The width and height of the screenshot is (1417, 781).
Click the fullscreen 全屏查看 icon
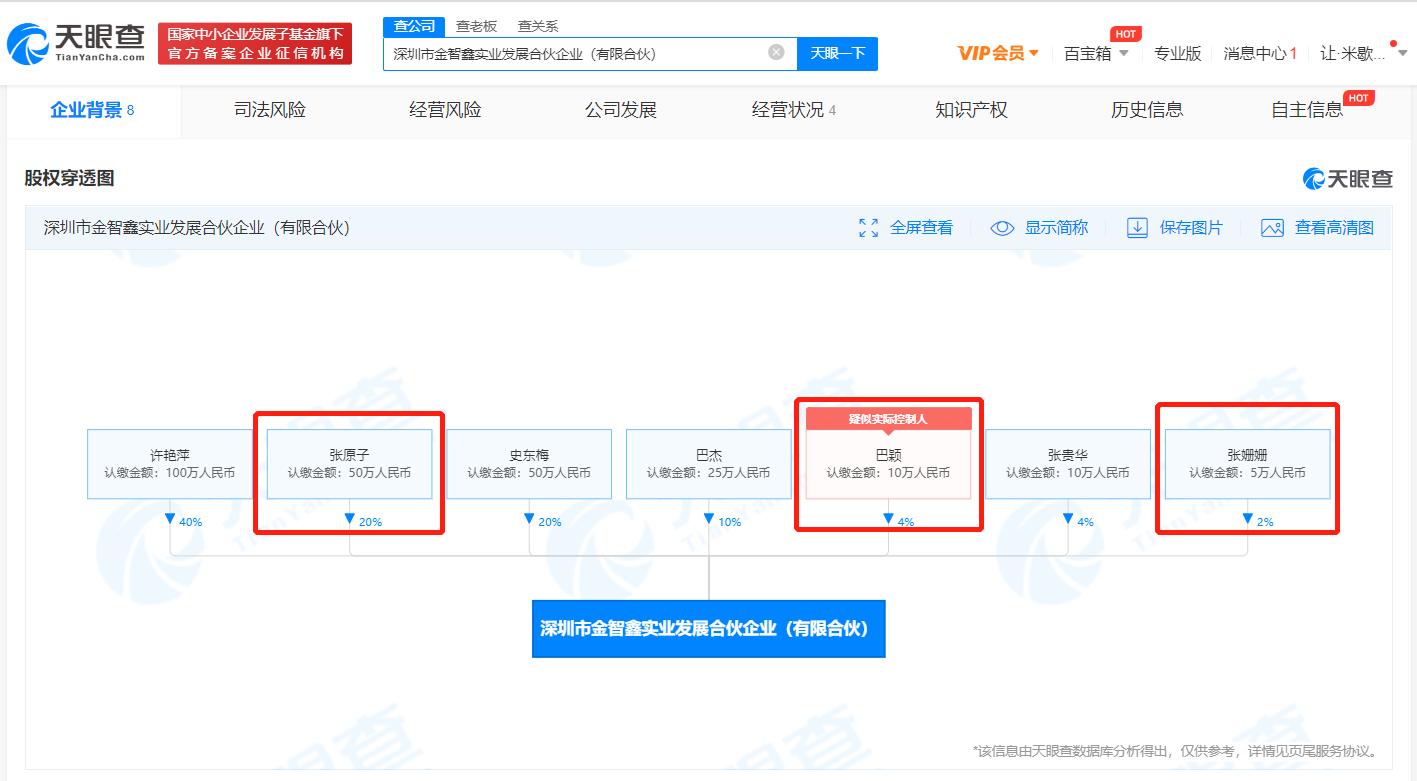[x=868, y=228]
